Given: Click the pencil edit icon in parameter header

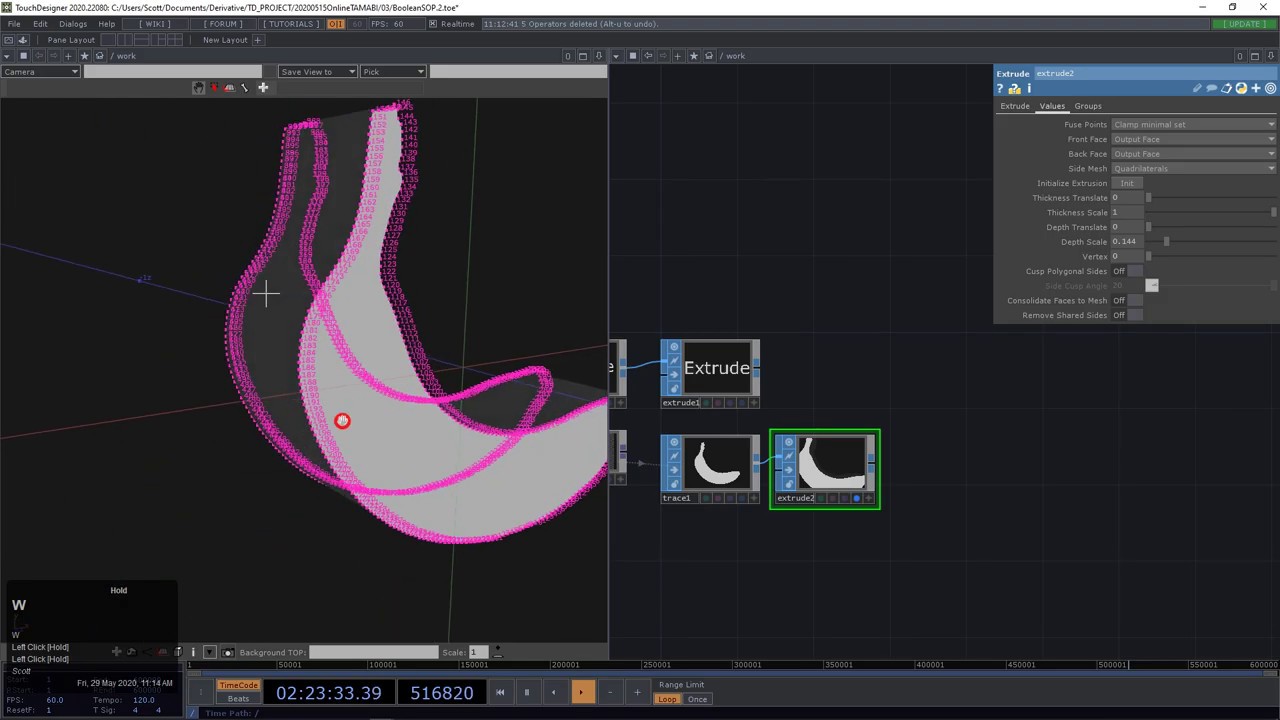Looking at the screenshot, I should click(1197, 89).
